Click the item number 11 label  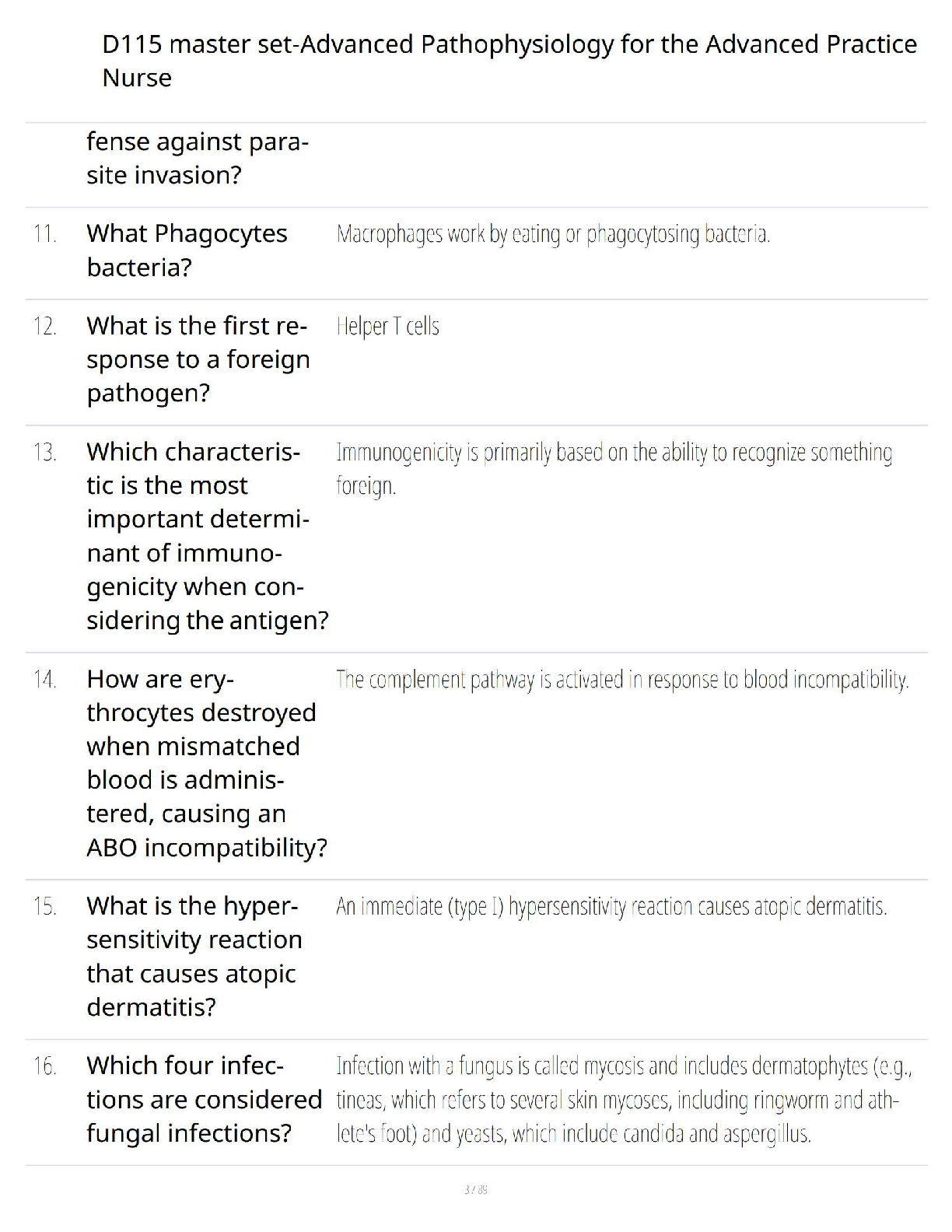coord(45,233)
